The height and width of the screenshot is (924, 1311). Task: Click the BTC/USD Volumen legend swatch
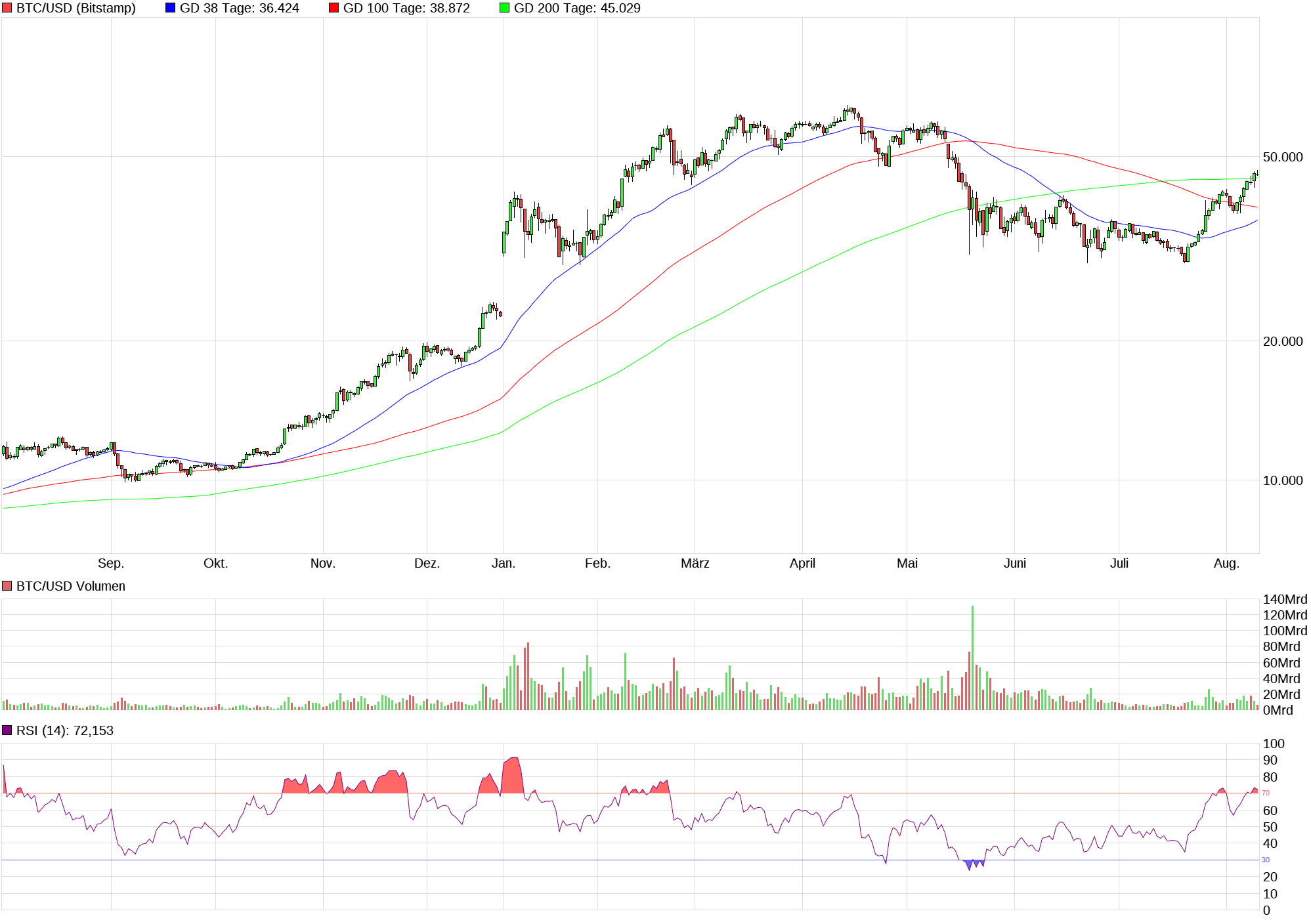pos(7,586)
